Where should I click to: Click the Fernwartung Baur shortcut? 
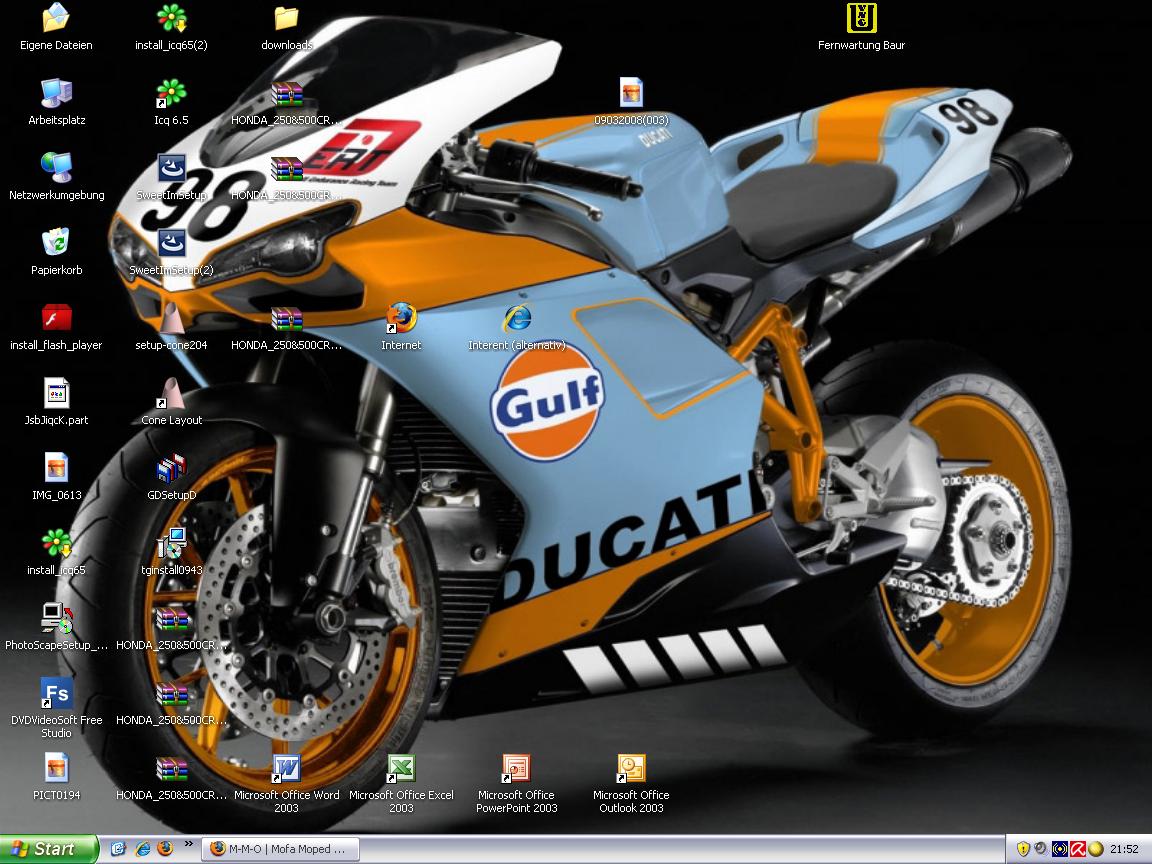[x=861, y=19]
